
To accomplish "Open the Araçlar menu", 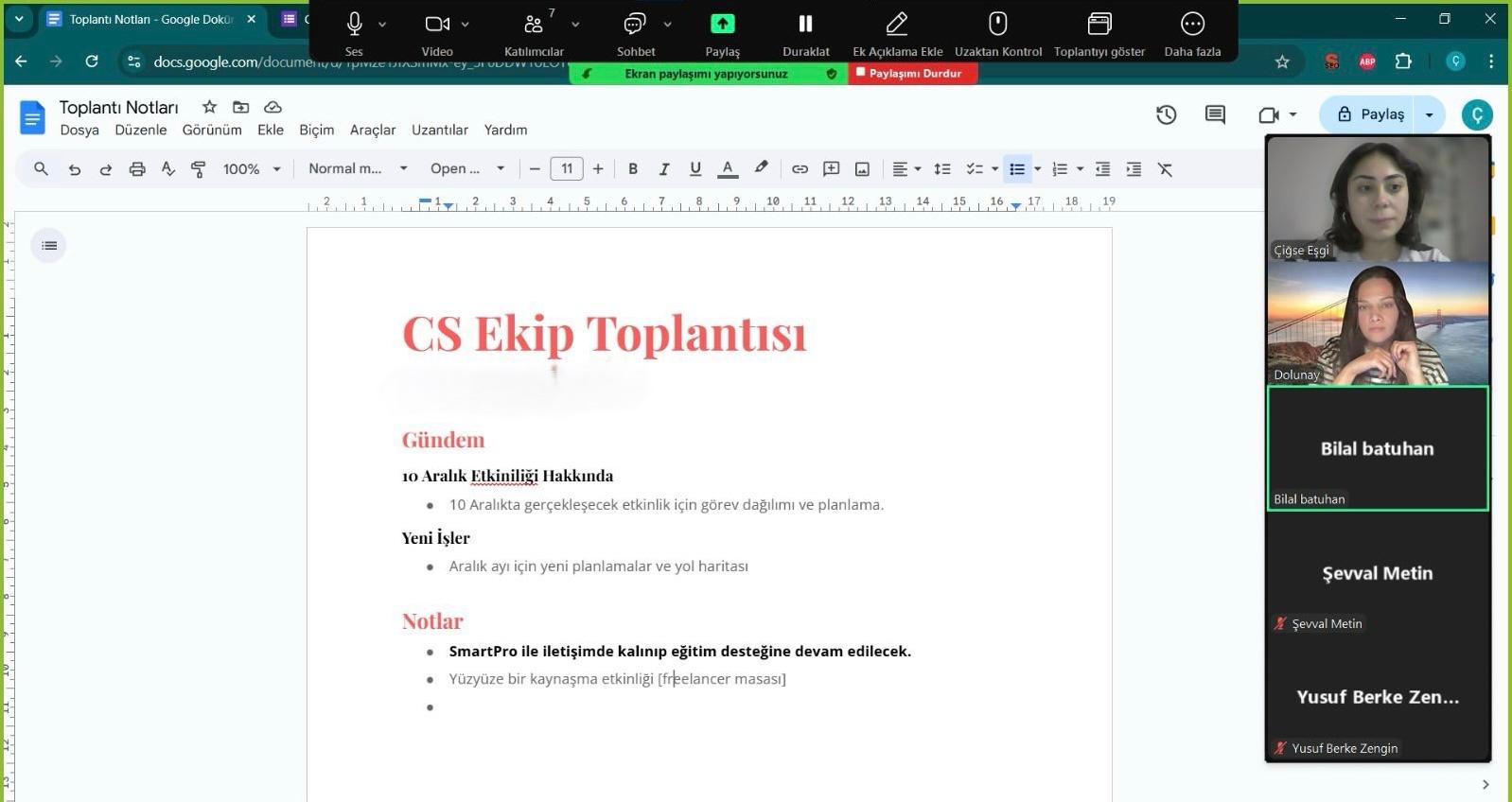I will tap(373, 130).
